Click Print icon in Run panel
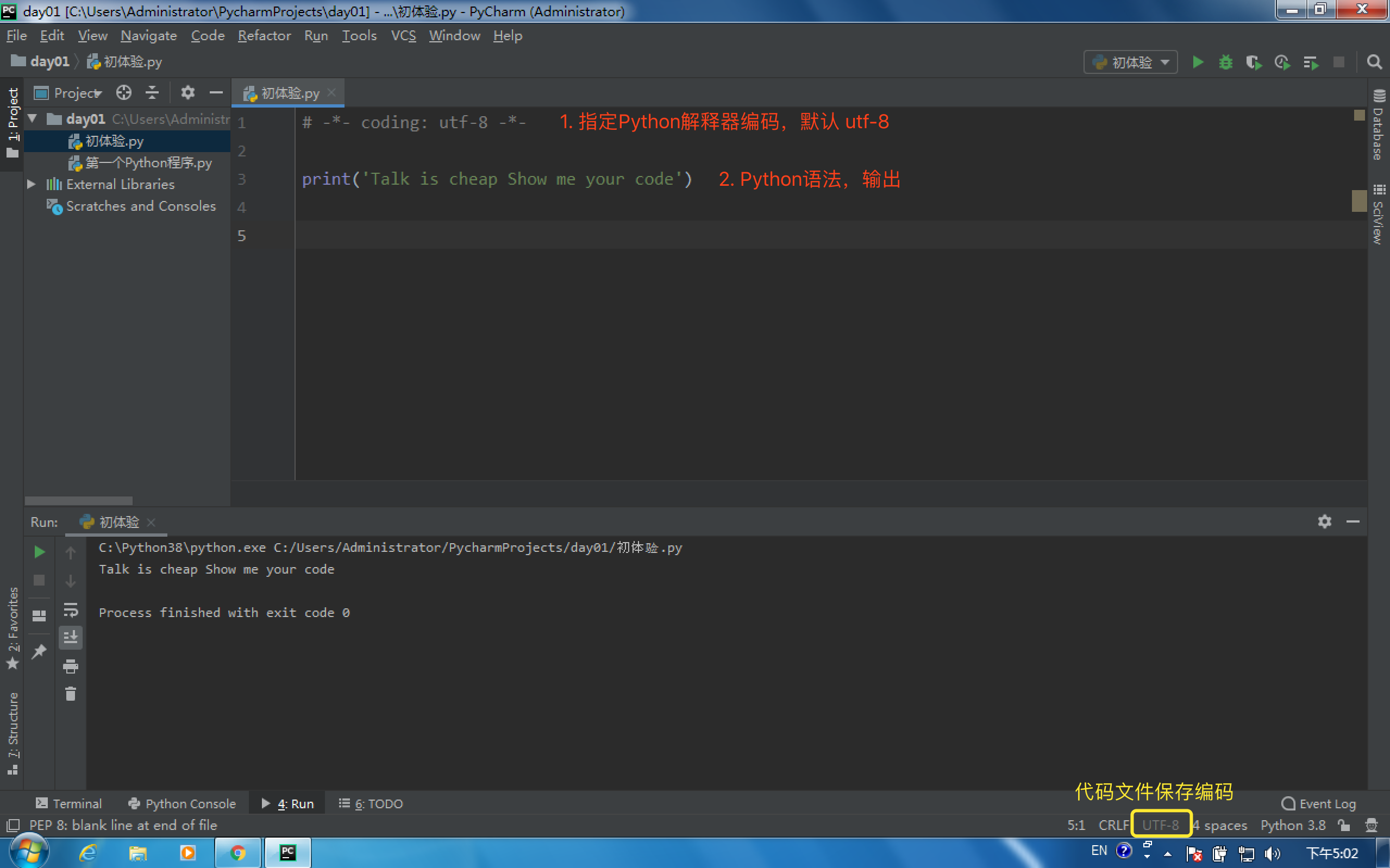Image resolution: width=1390 pixels, height=868 pixels. click(x=71, y=666)
